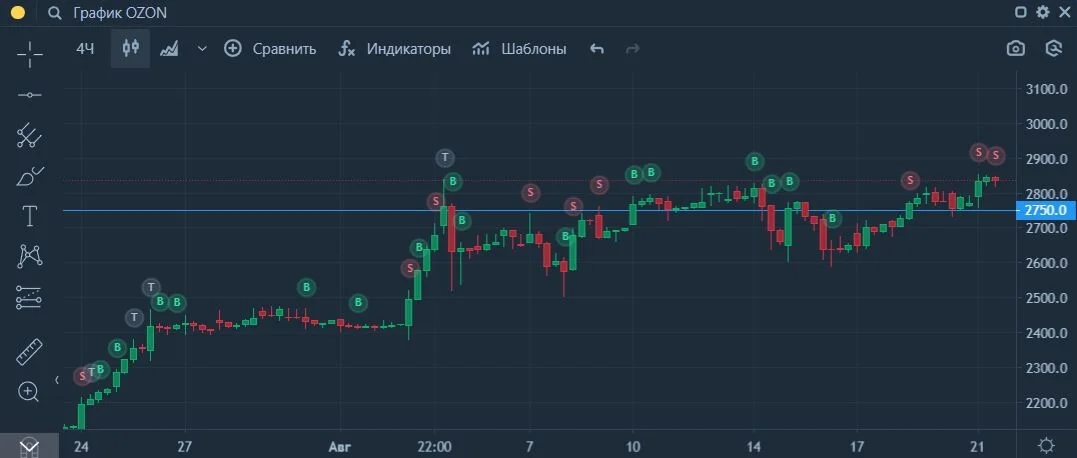This screenshot has width=1077, height=458.
Task: Open the chart patterns tool
Action: tap(30, 256)
